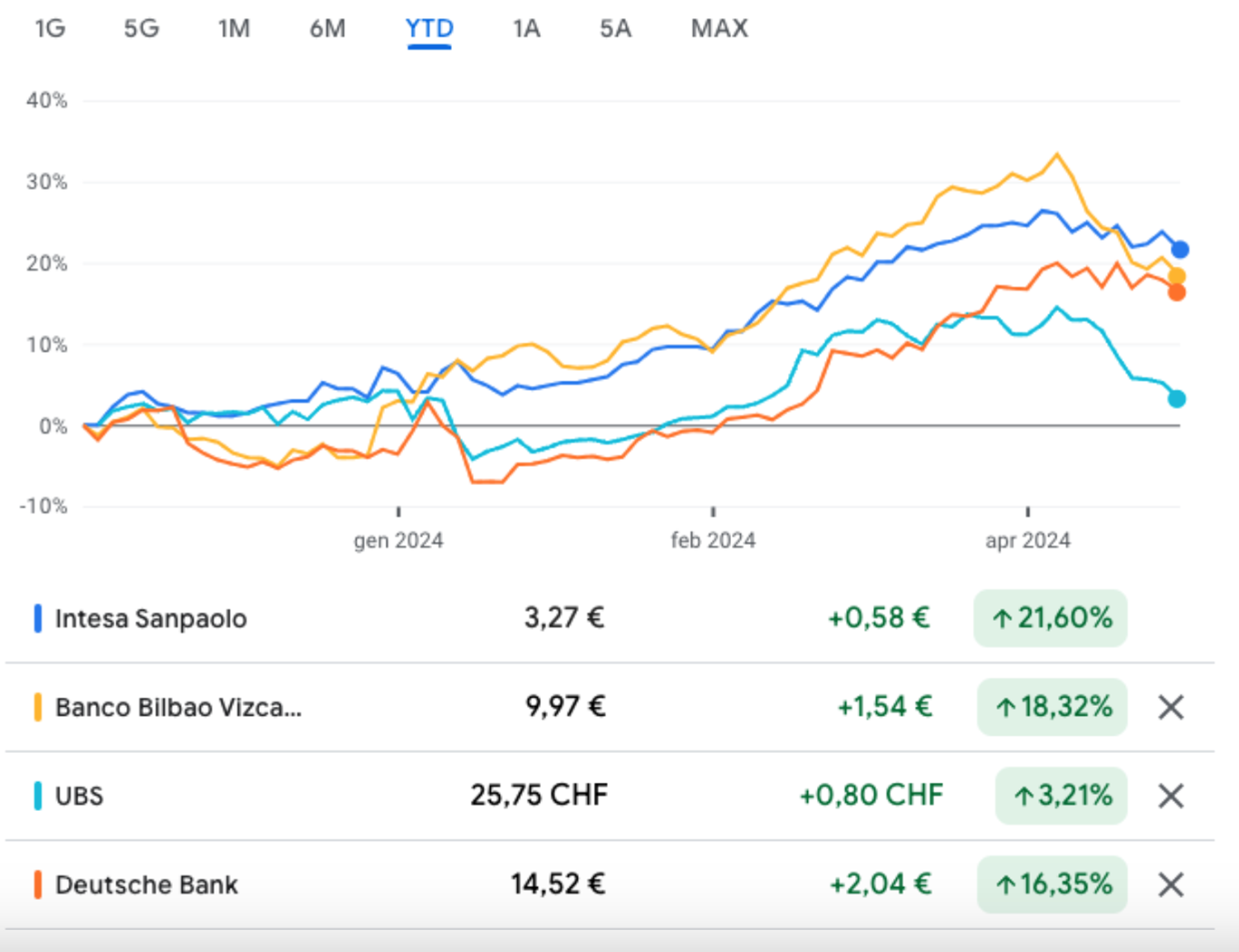The width and height of the screenshot is (1239, 952).
Task: Click the 21,60% gain badge
Action: [x=1051, y=618]
